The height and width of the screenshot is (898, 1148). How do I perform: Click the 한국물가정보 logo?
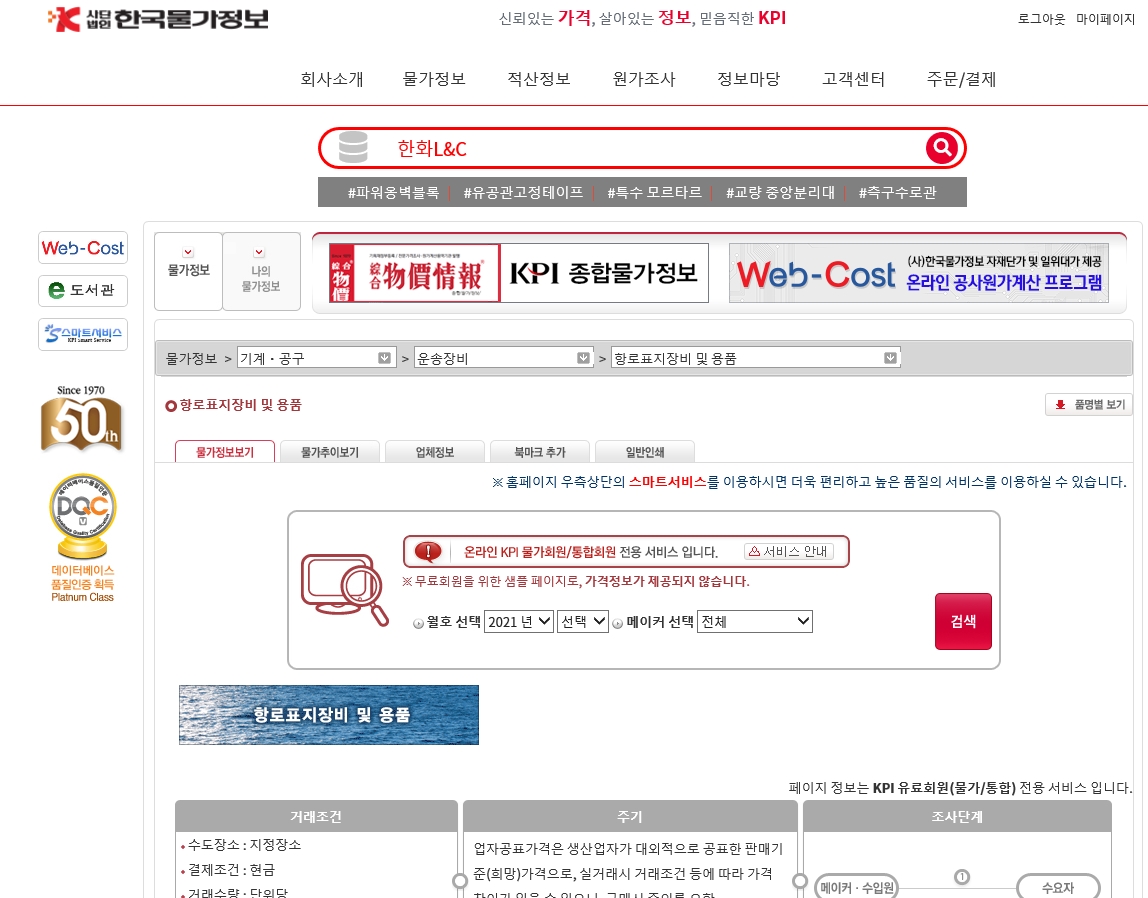159,19
